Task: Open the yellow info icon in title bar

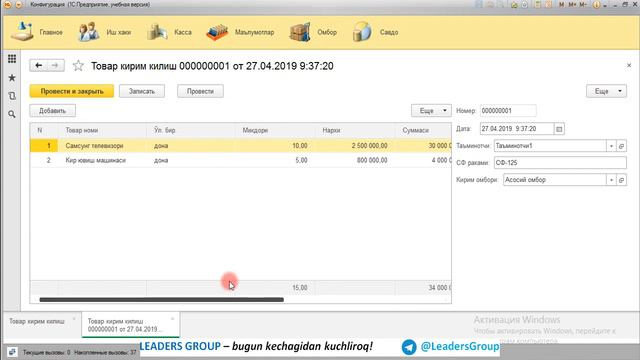Action: coord(596,5)
